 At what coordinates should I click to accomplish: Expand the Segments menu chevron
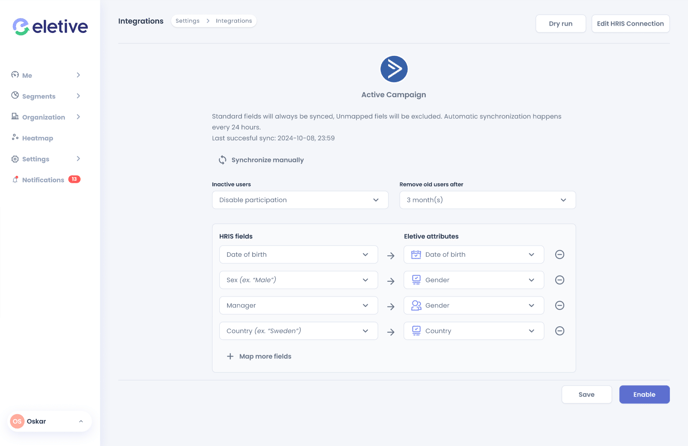click(78, 96)
